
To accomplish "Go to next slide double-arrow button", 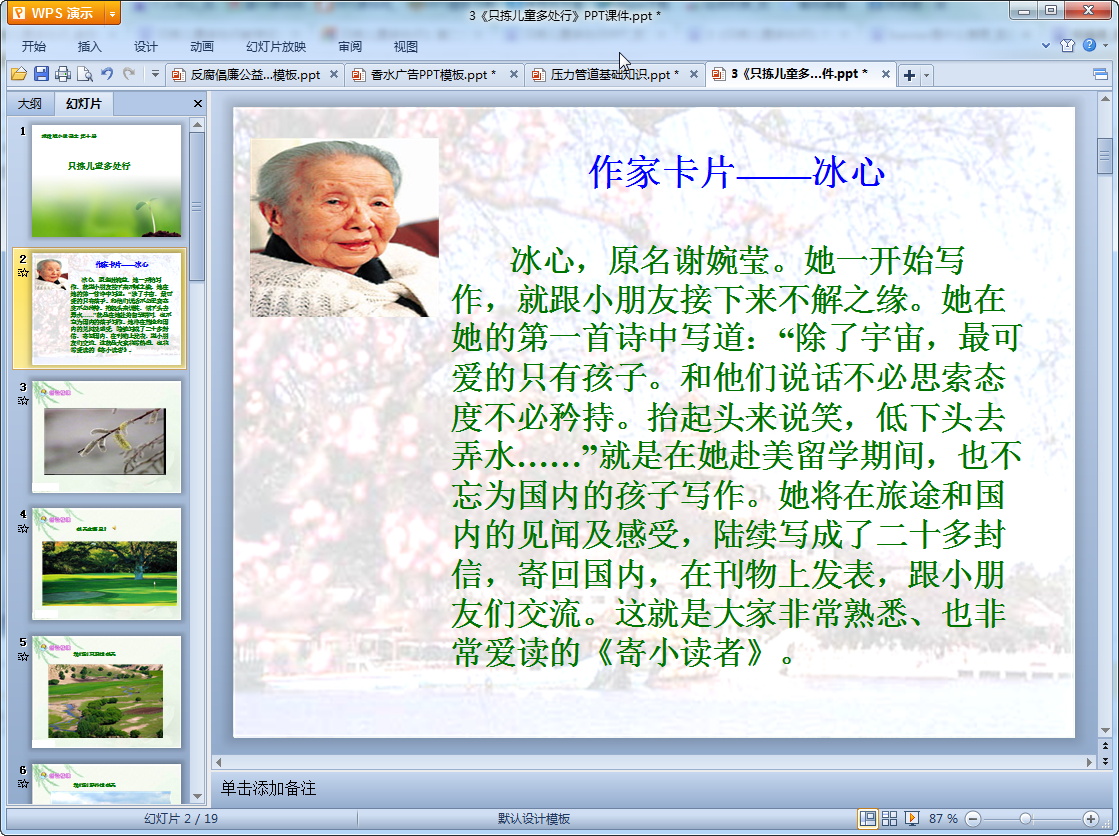I will [x=1105, y=761].
